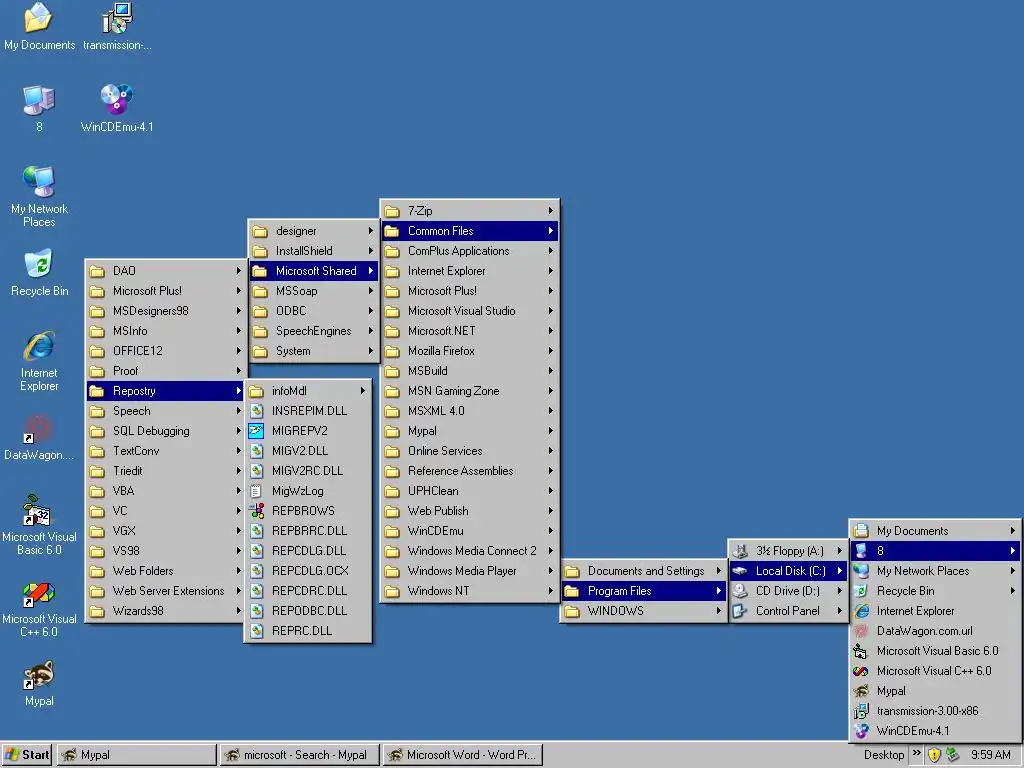Click the INSREPIM.DLL file icon

coord(257,411)
